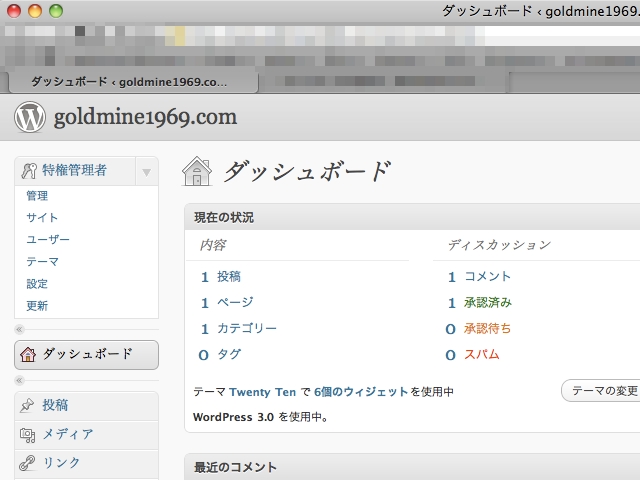Click the media icon beside メディア
This screenshot has height=480, width=640.
point(27,435)
